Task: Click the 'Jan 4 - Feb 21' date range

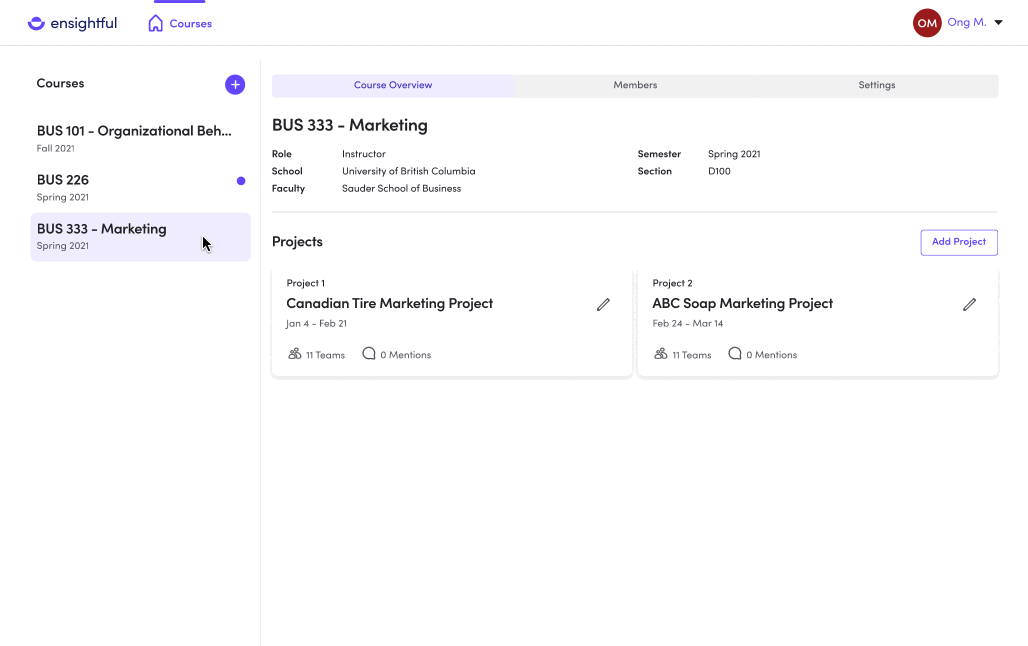Action: tap(316, 323)
